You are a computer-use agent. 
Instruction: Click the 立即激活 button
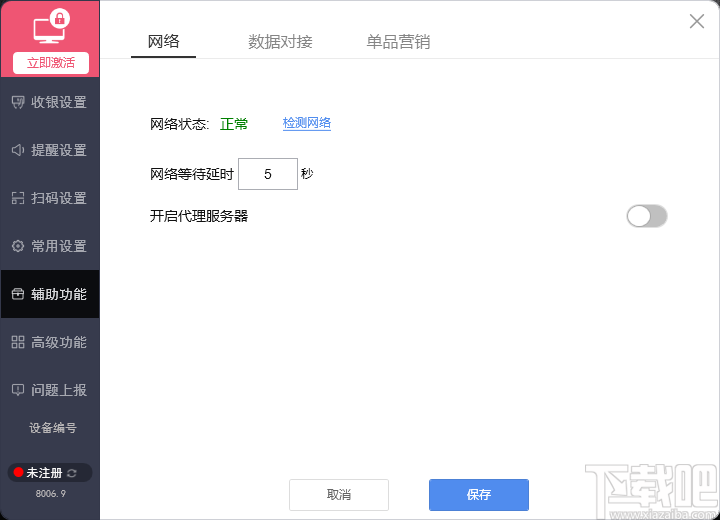click(x=51, y=63)
